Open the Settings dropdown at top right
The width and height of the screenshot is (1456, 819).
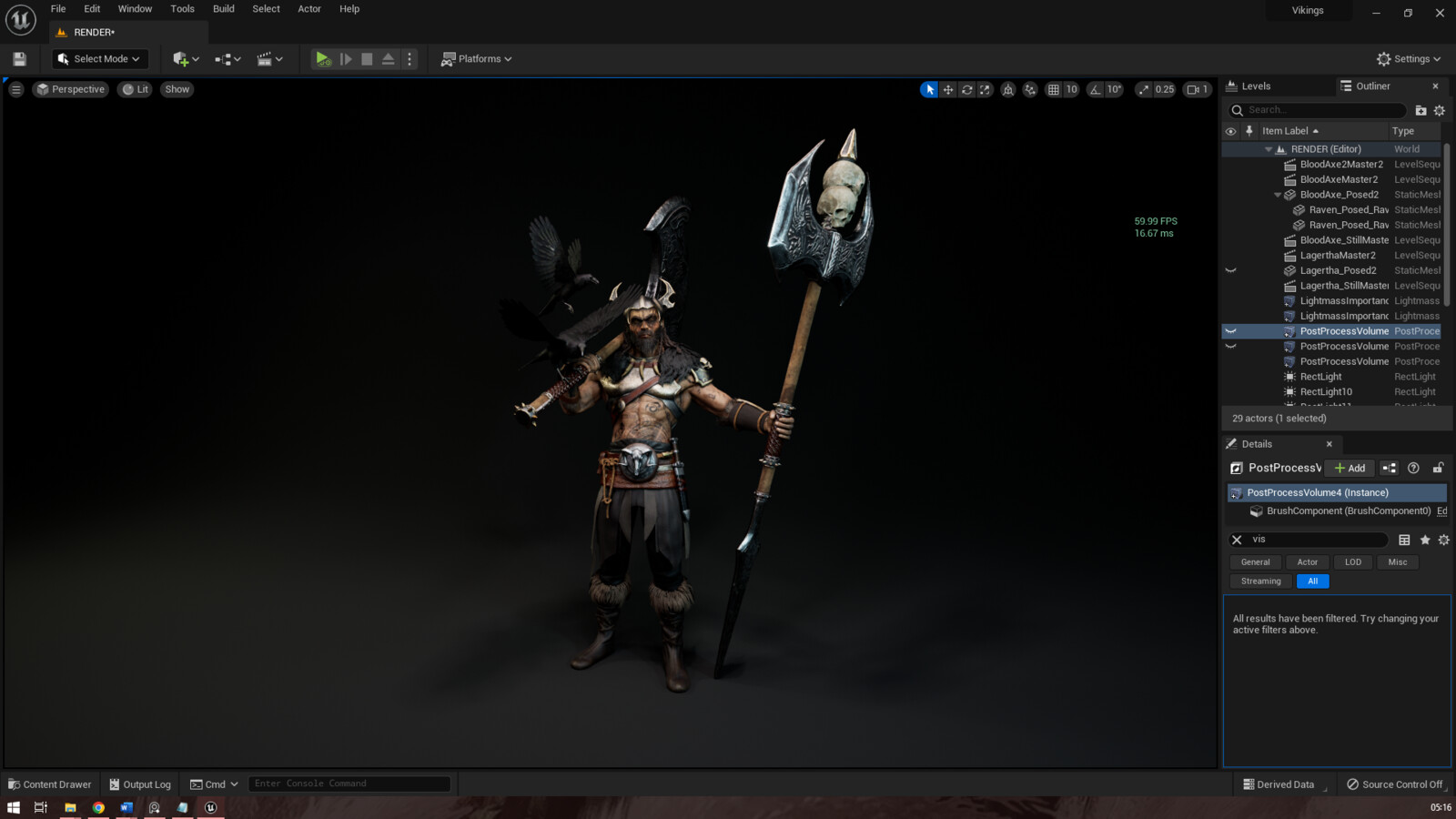tap(1409, 59)
